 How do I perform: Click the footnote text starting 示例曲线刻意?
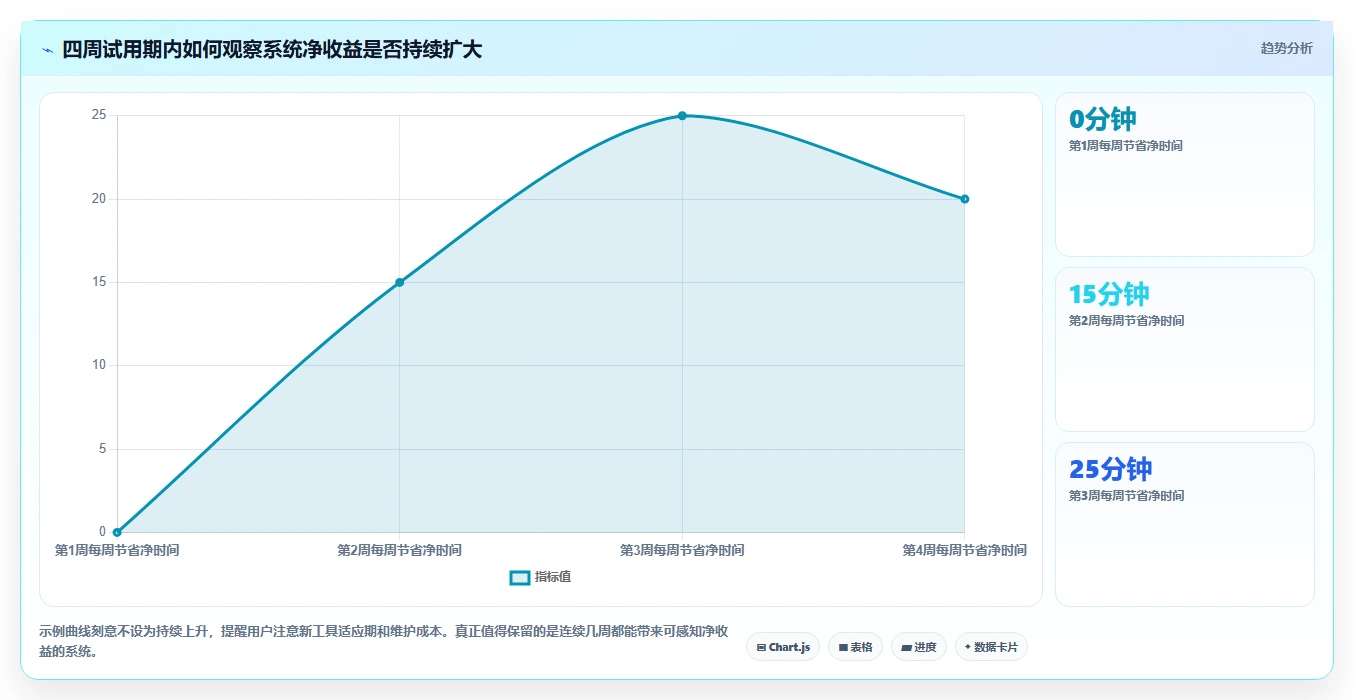click(384, 641)
